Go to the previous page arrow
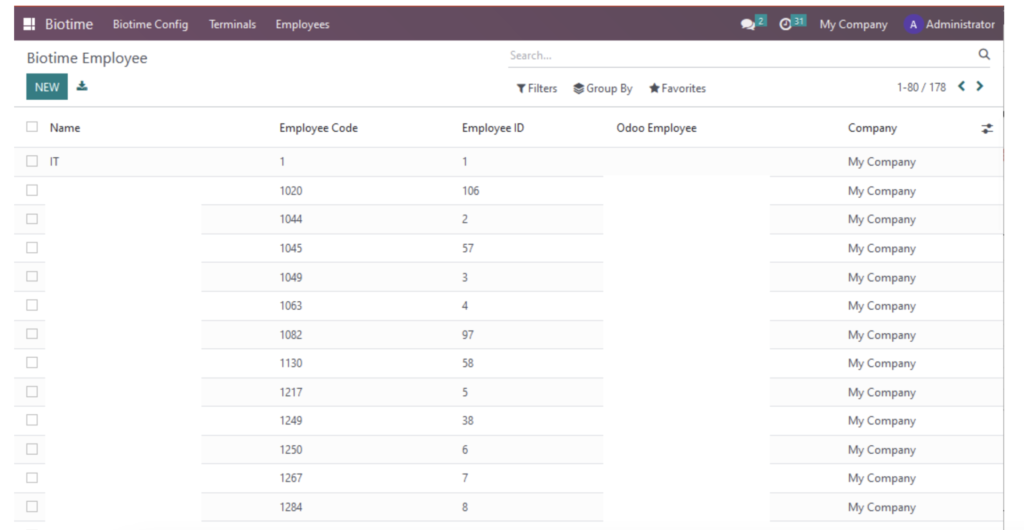Viewport: 1024px width, 530px height. click(x=961, y=86)
